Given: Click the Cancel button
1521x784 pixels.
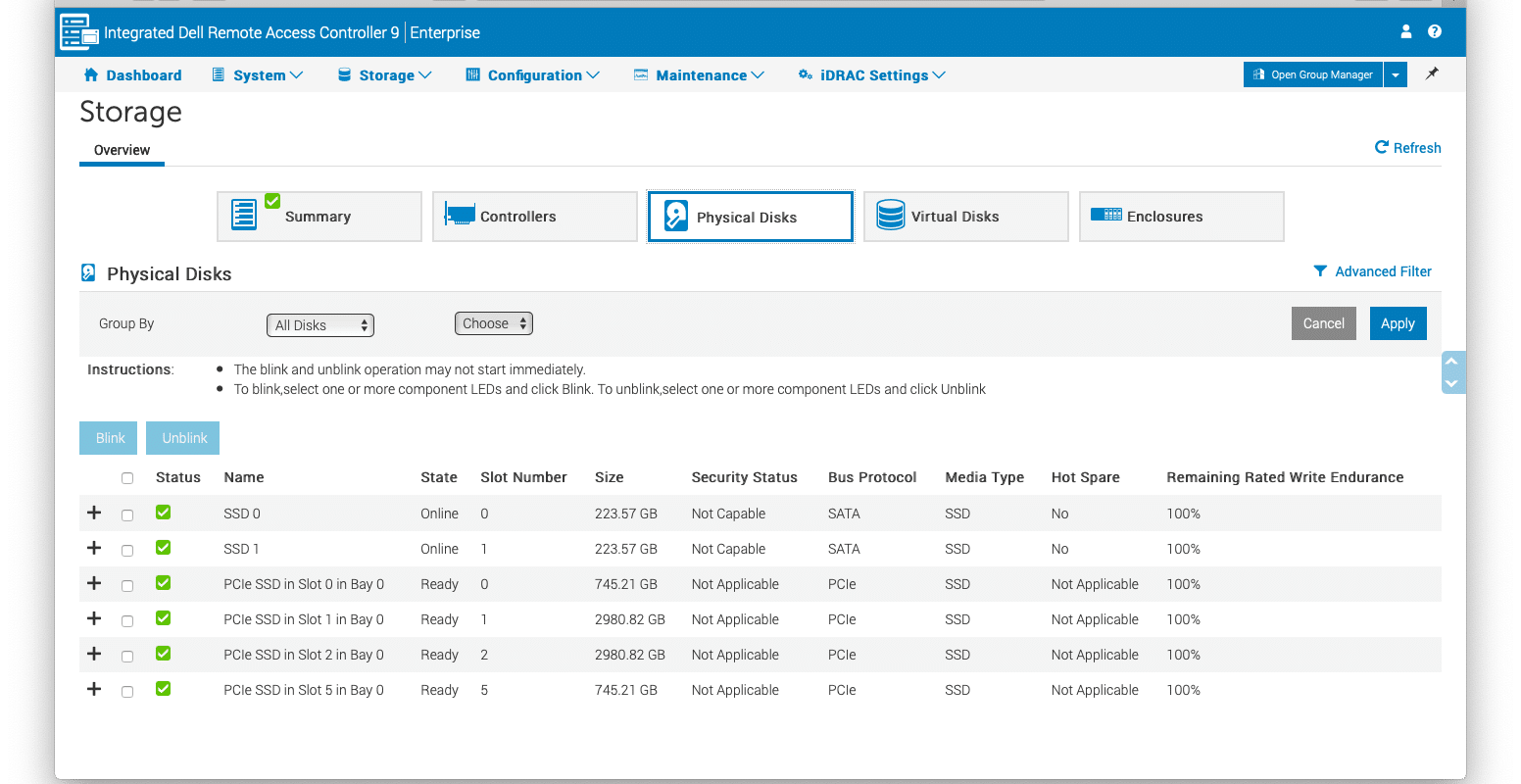Looking at the screenshot, I should 1323,323.
